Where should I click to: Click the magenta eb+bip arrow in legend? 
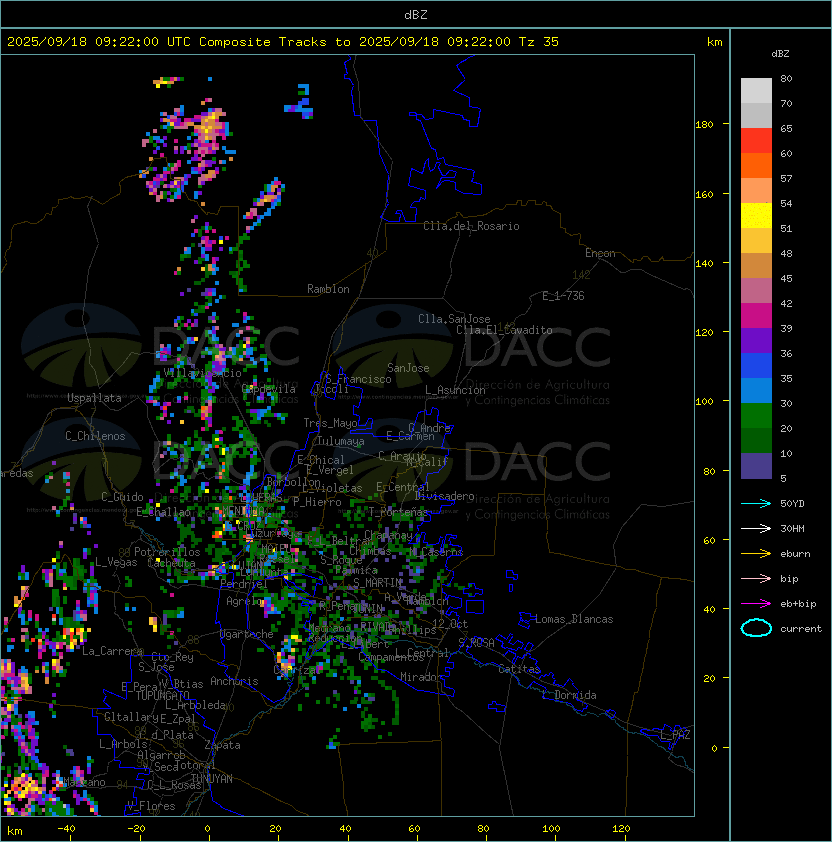756,604
